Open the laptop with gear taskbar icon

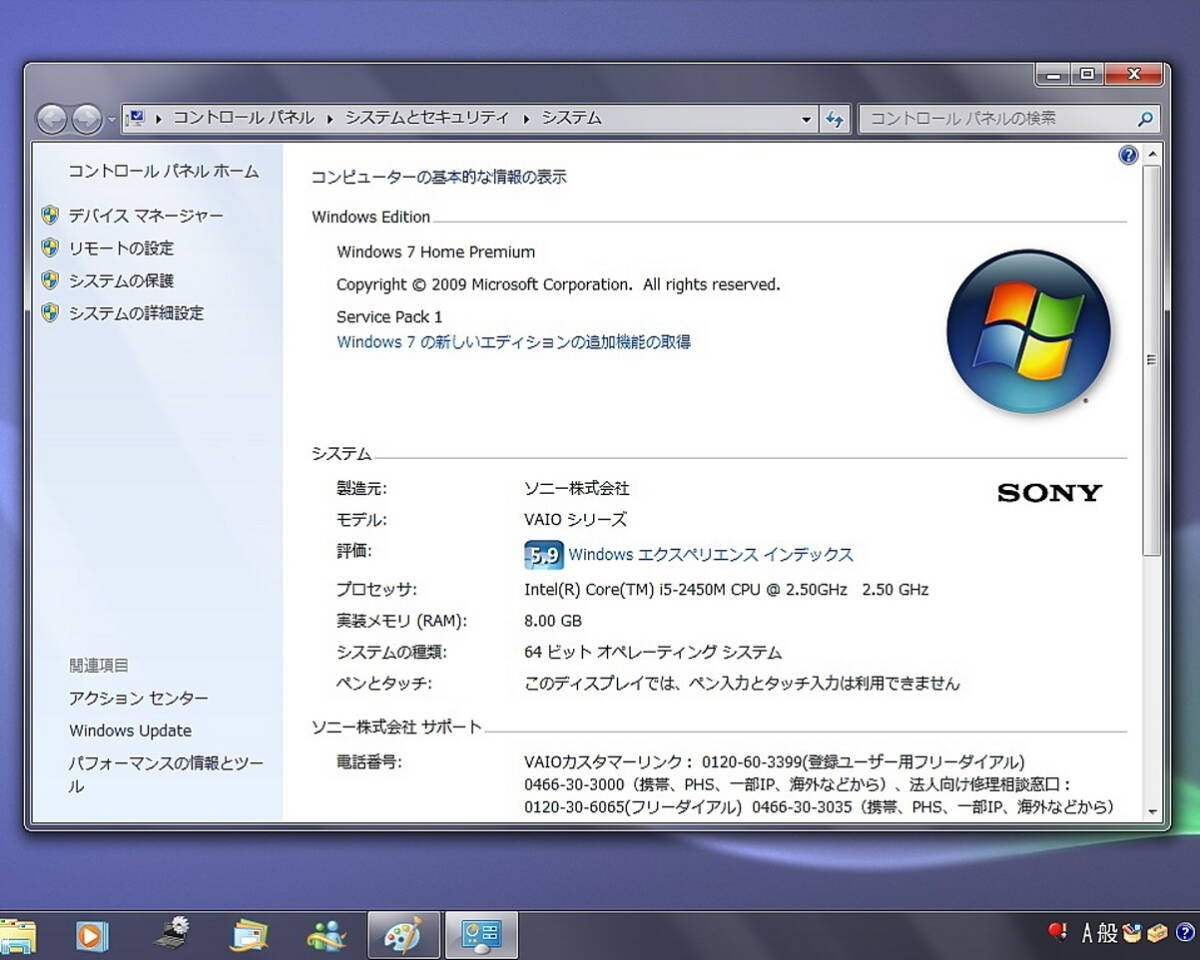[172, 934]
